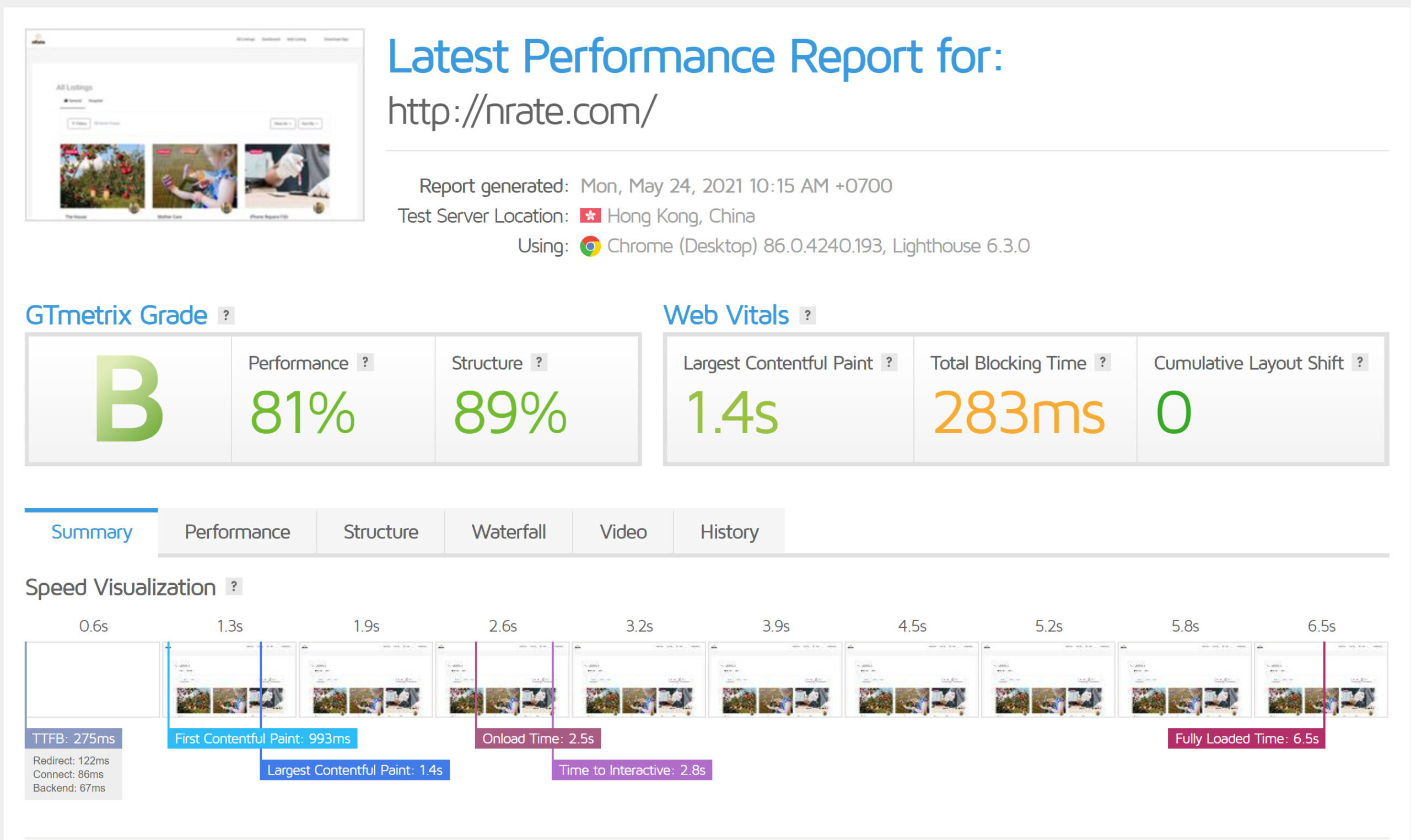Open the Structure tab
Screen dimensions: 1411x840
pos(380,532)
